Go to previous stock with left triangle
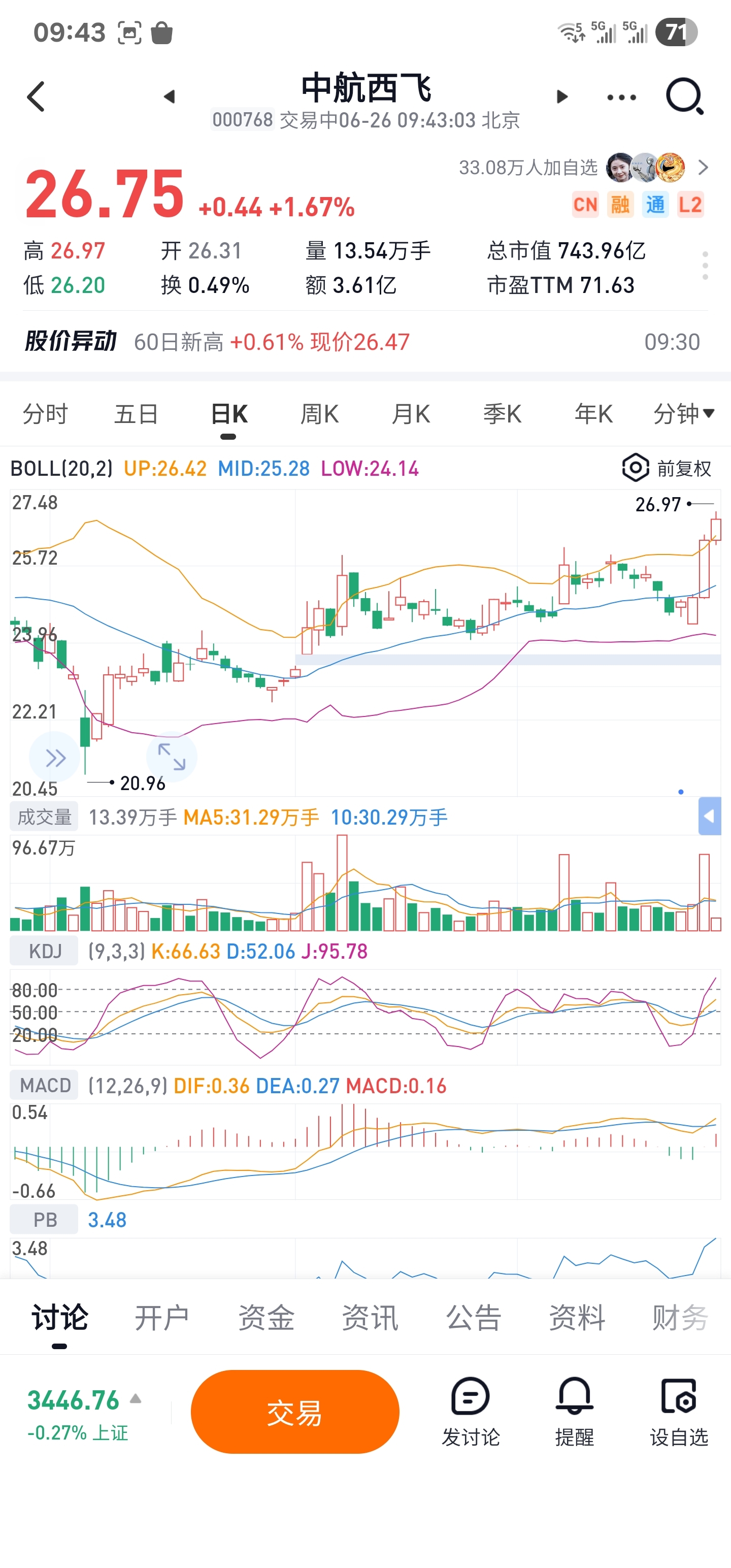Image resolution: width=731 pixels, height=1568 pixels. point(169,96)
